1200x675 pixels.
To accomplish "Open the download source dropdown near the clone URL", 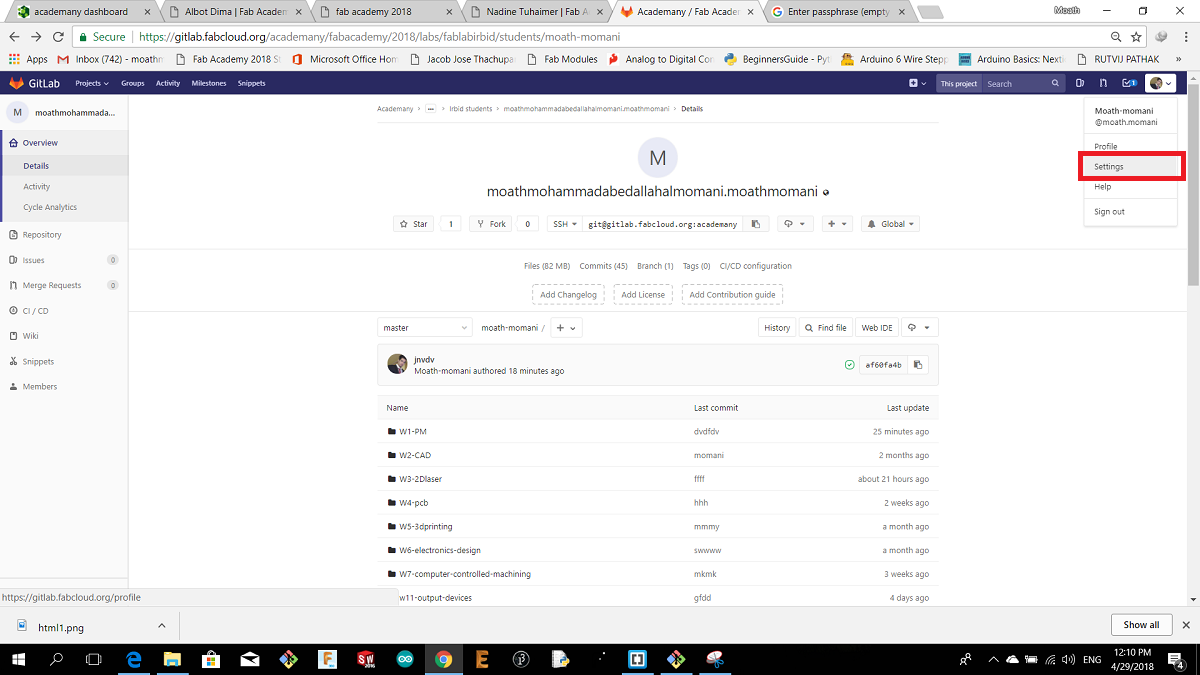I will [795, 224].
